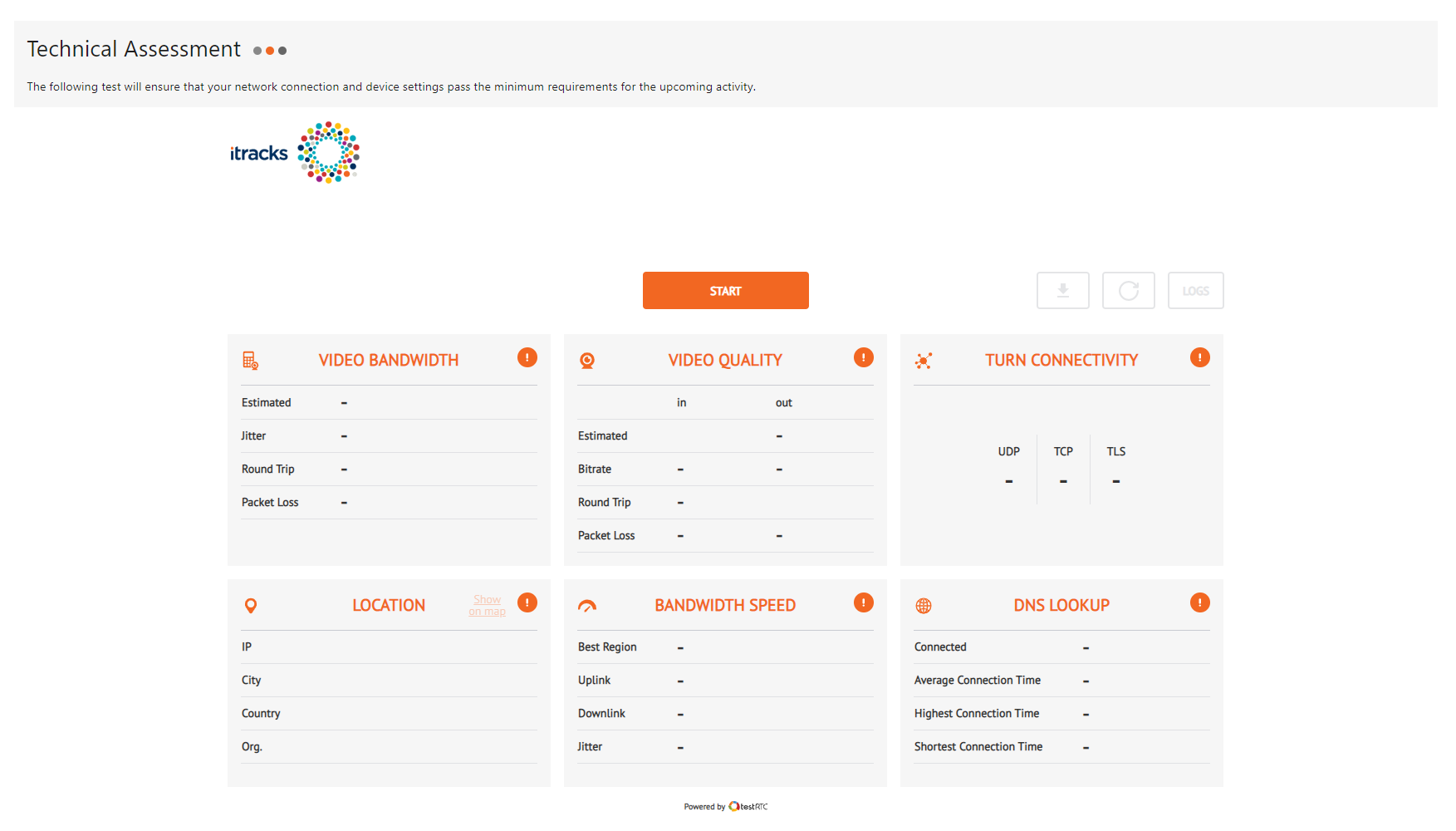Image resolution: width=1456 pixels, height=831 pixels.
Task: Click the Bandwidth Speed info exclamation icon
Action: [x=864, y=602]
